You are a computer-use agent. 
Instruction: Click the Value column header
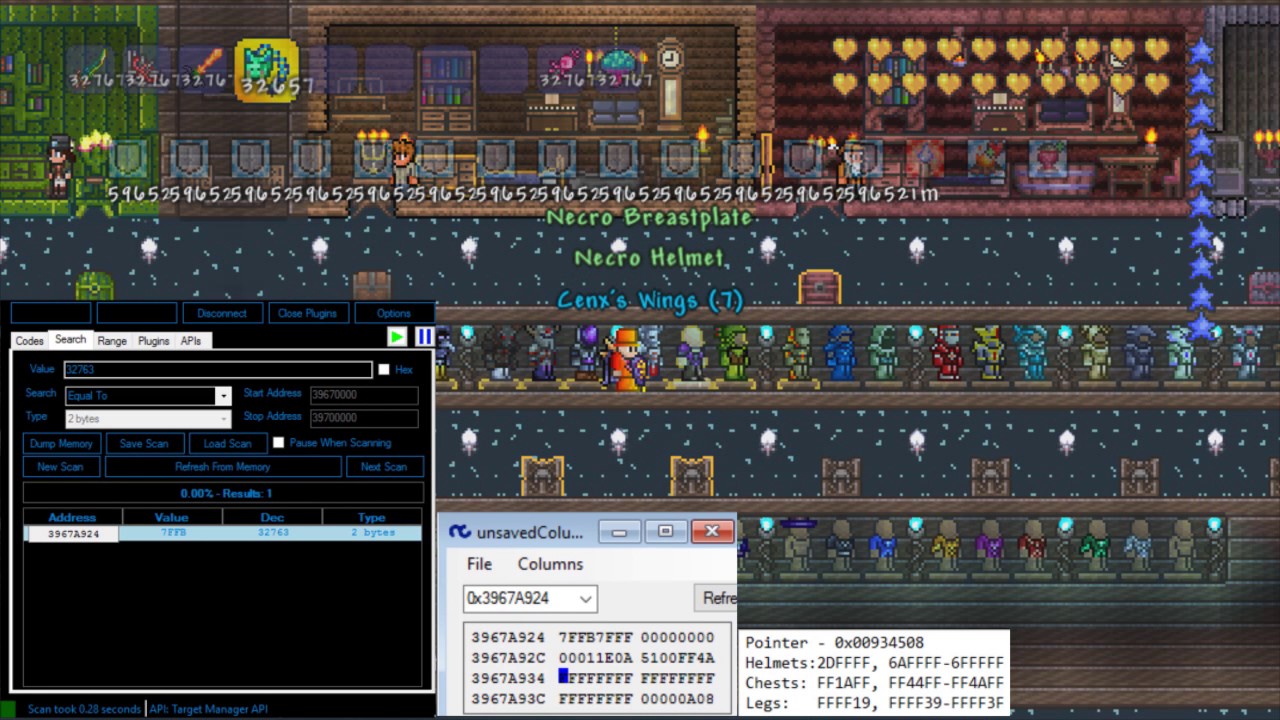tap(172, 517)
